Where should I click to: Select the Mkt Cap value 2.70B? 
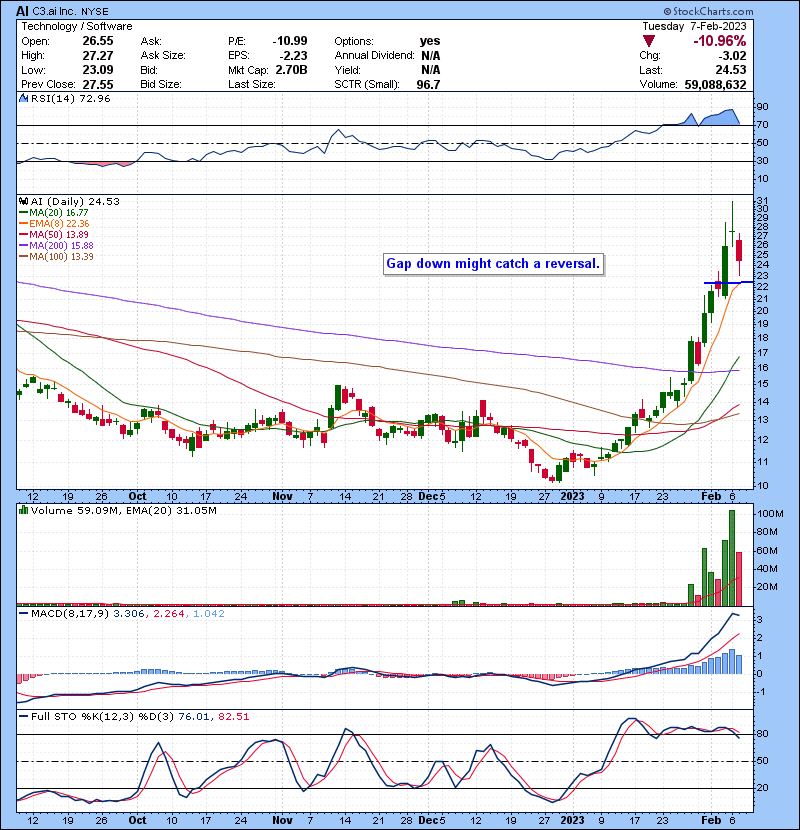click(x=291, y=70)
